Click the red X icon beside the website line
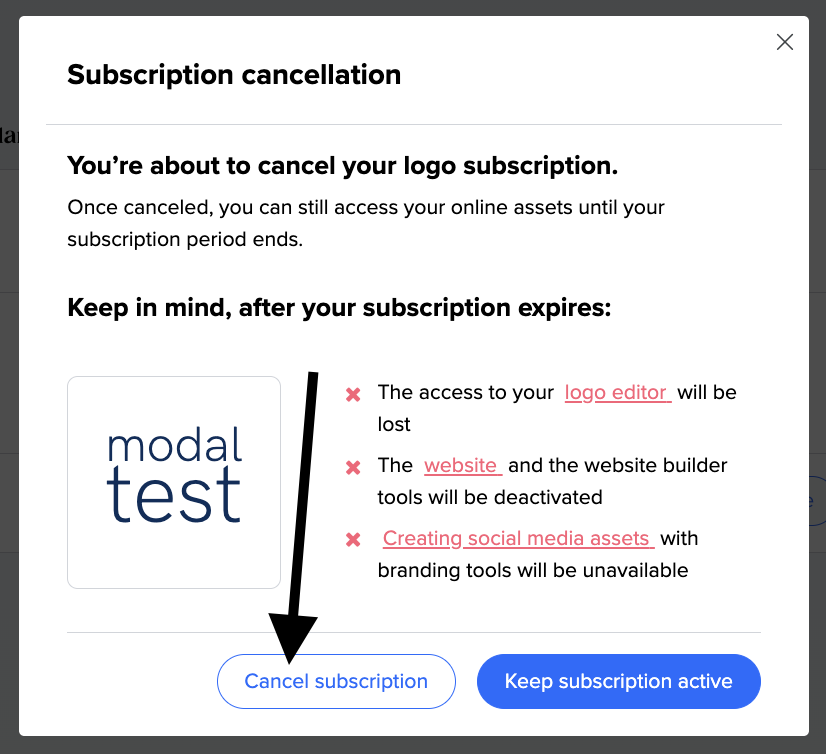 pos(353,467)
